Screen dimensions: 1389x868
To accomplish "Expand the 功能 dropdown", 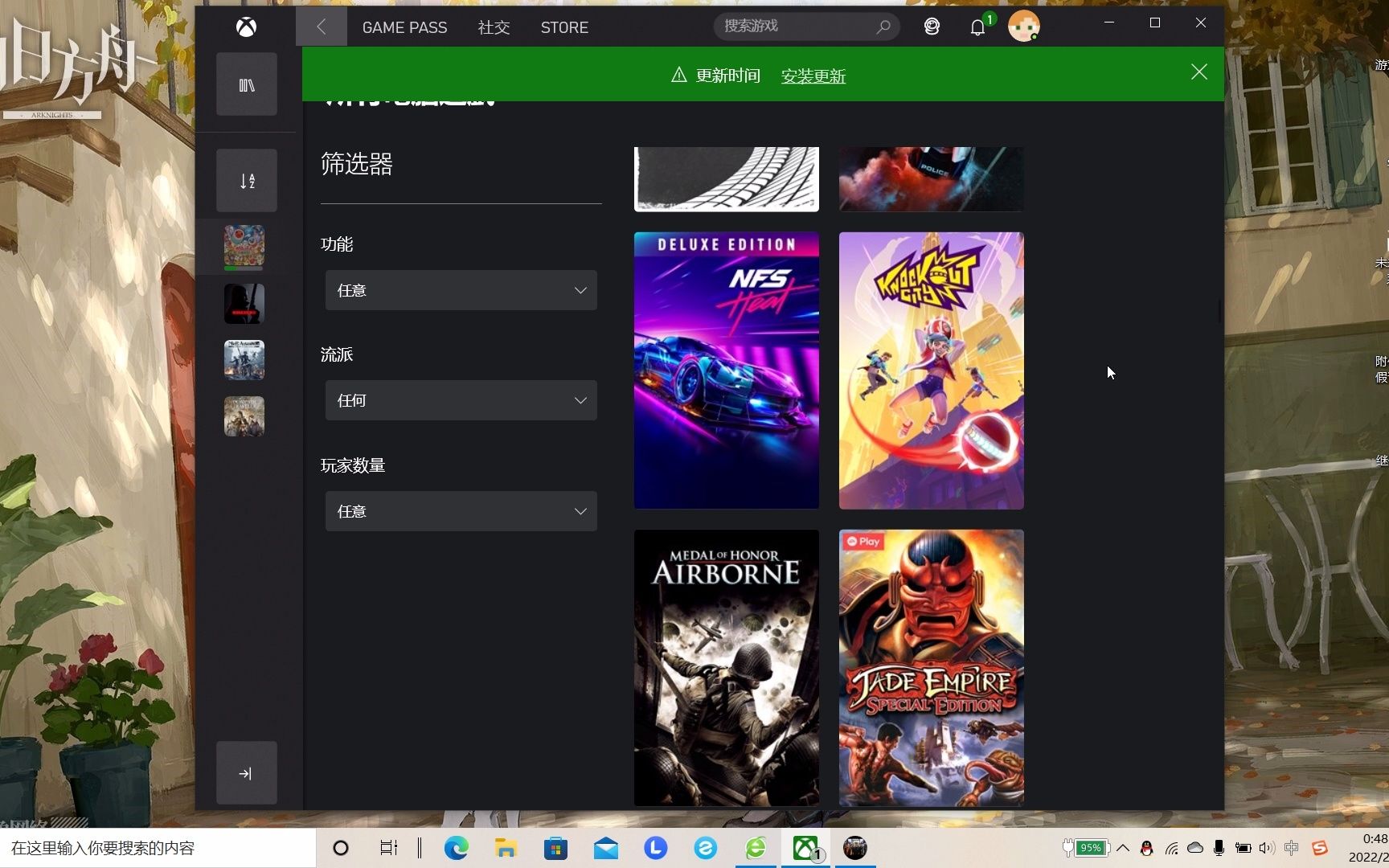I will [x=461, y=290].
